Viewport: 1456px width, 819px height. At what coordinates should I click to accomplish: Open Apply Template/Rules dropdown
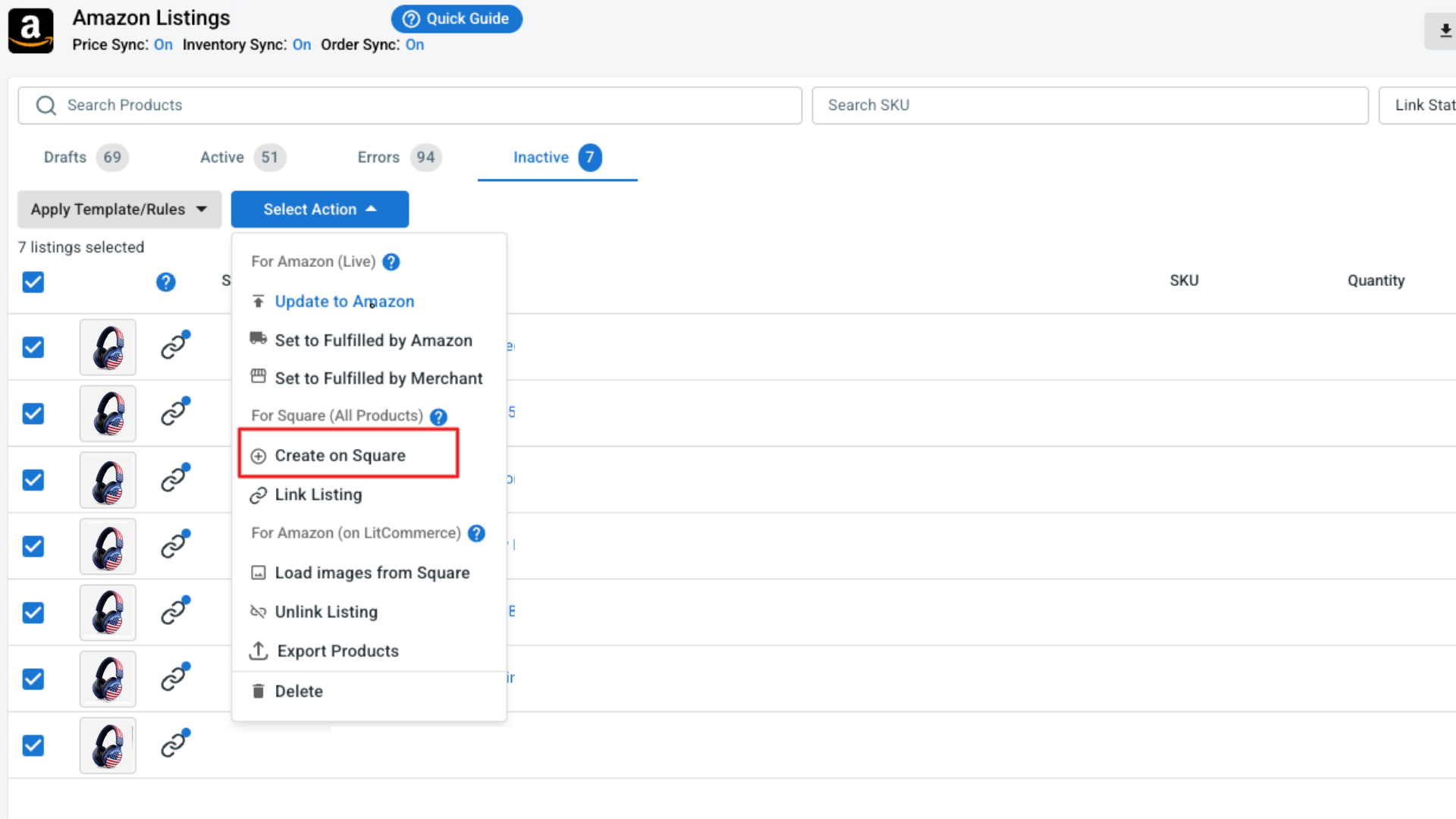tap(120, 209)
